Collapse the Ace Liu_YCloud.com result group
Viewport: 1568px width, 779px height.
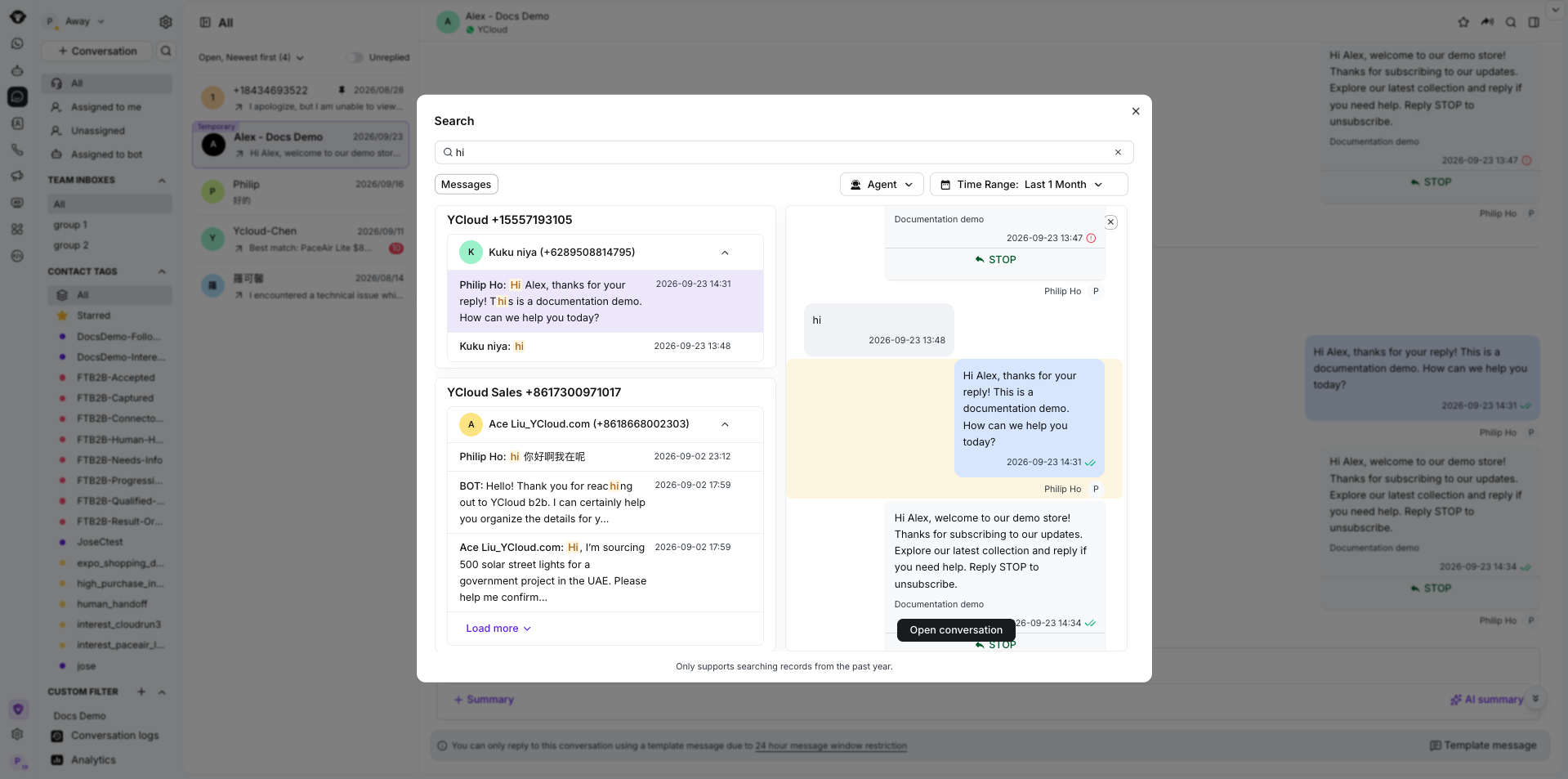(725, 424)
